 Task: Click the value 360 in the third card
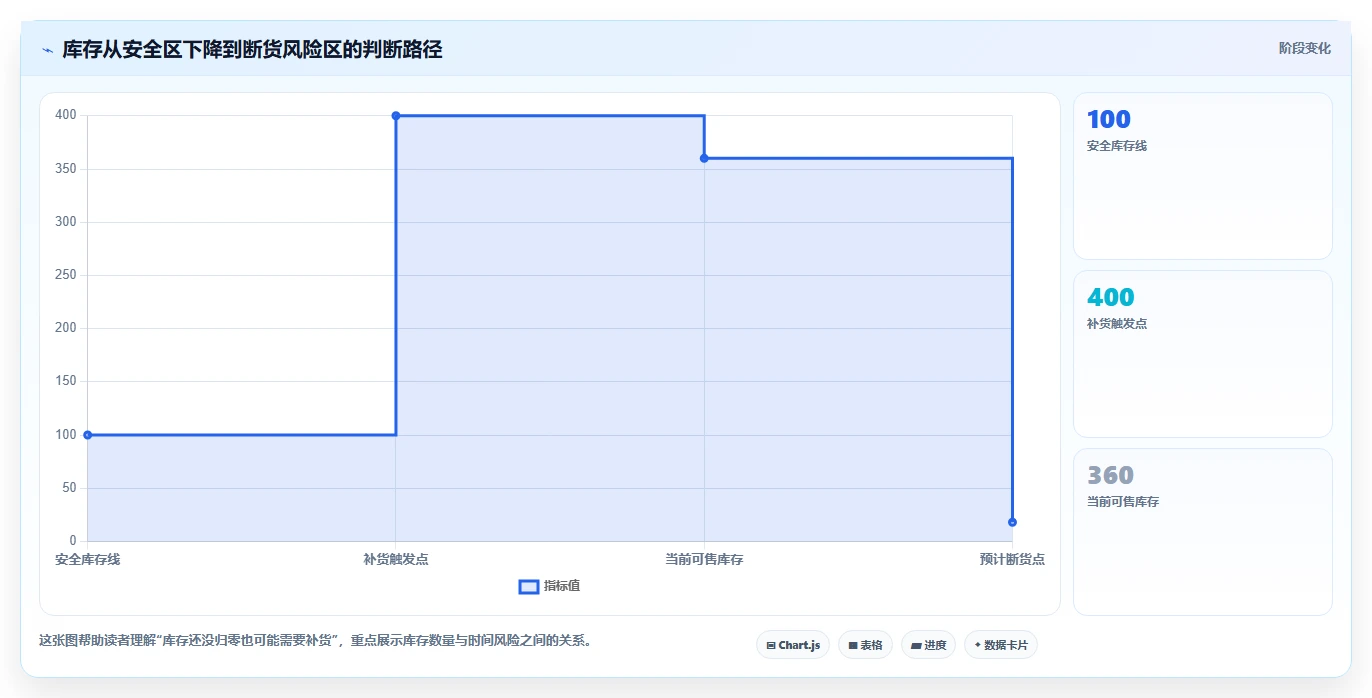(x=1111, y=476)
